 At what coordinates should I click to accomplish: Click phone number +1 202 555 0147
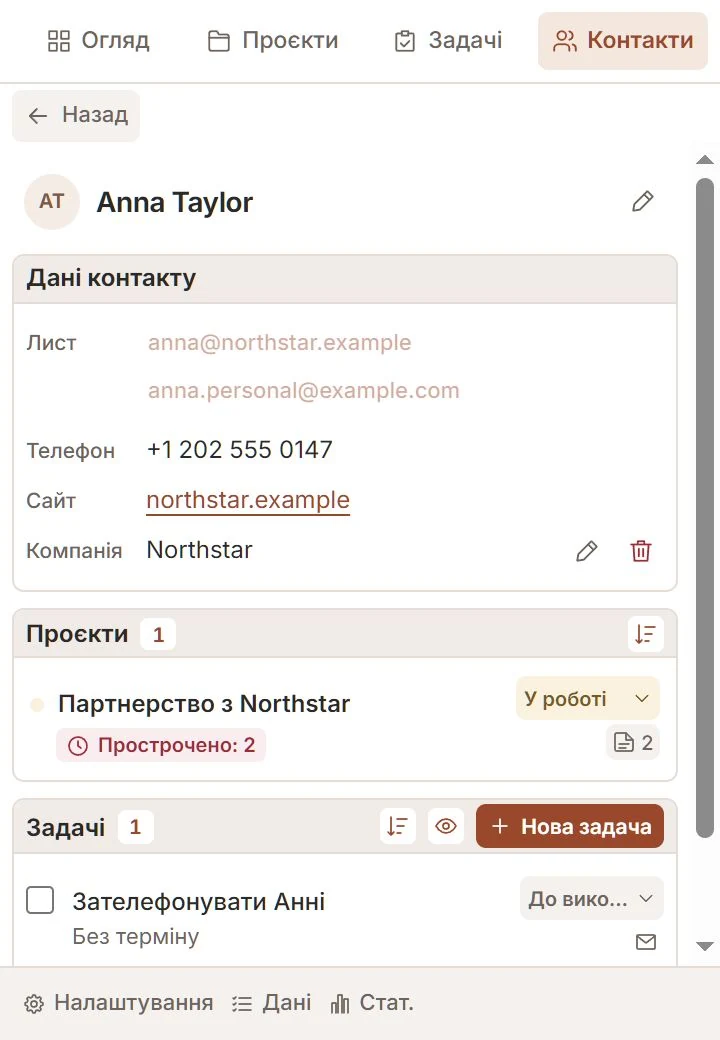tap(239, 450)
